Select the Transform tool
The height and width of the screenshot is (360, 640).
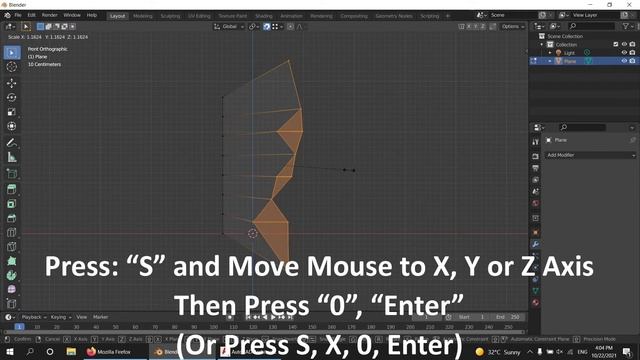point(12,126)
